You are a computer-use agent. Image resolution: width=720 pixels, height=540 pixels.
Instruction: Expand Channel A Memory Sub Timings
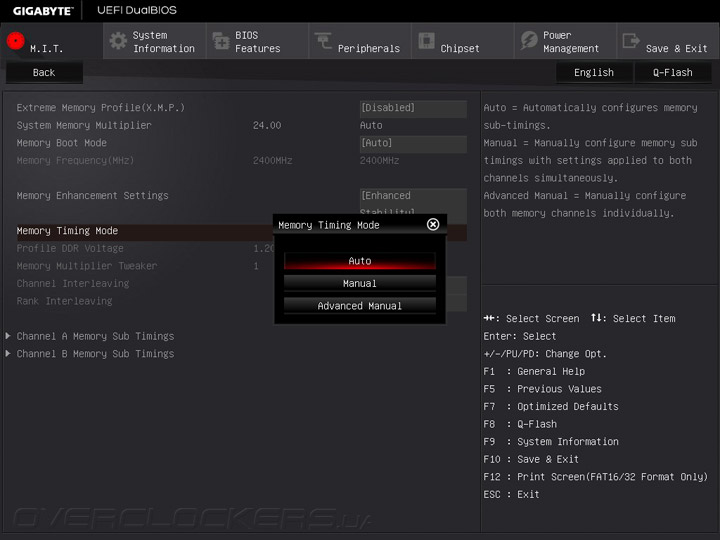pos(95,336)
